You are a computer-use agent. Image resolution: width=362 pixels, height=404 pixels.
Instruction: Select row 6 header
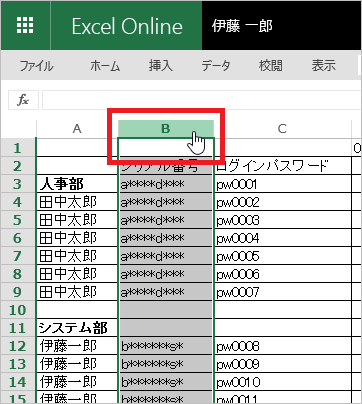coord(18,238)
